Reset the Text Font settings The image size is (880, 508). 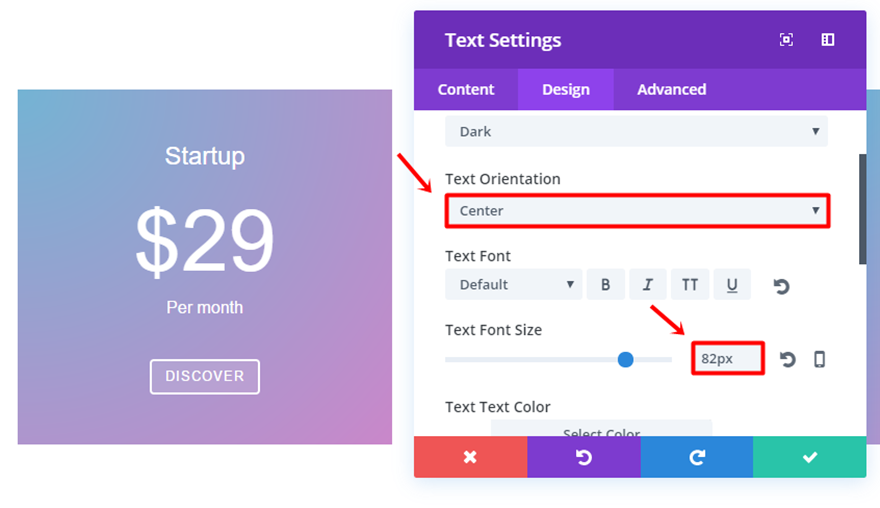tap(781, 286)
